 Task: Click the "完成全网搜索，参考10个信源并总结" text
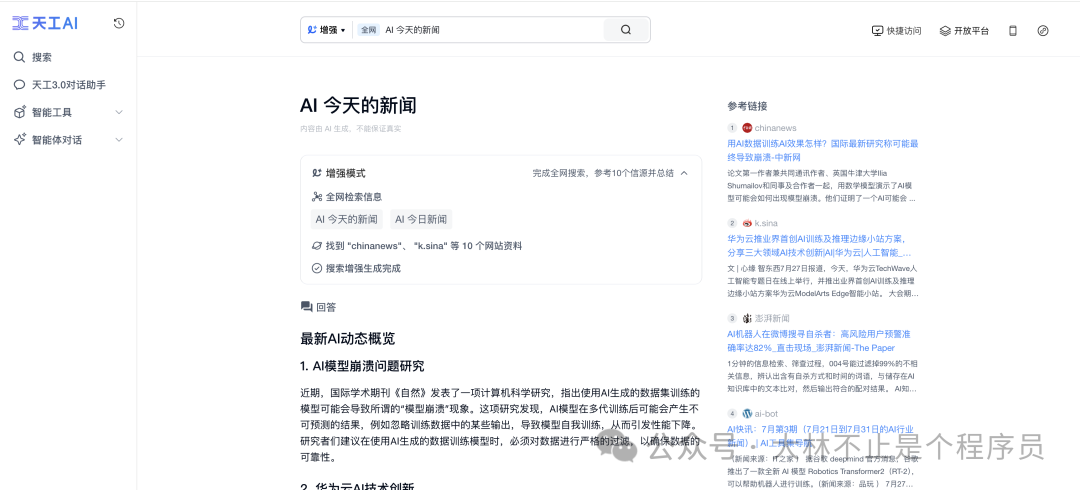(603, 173)
